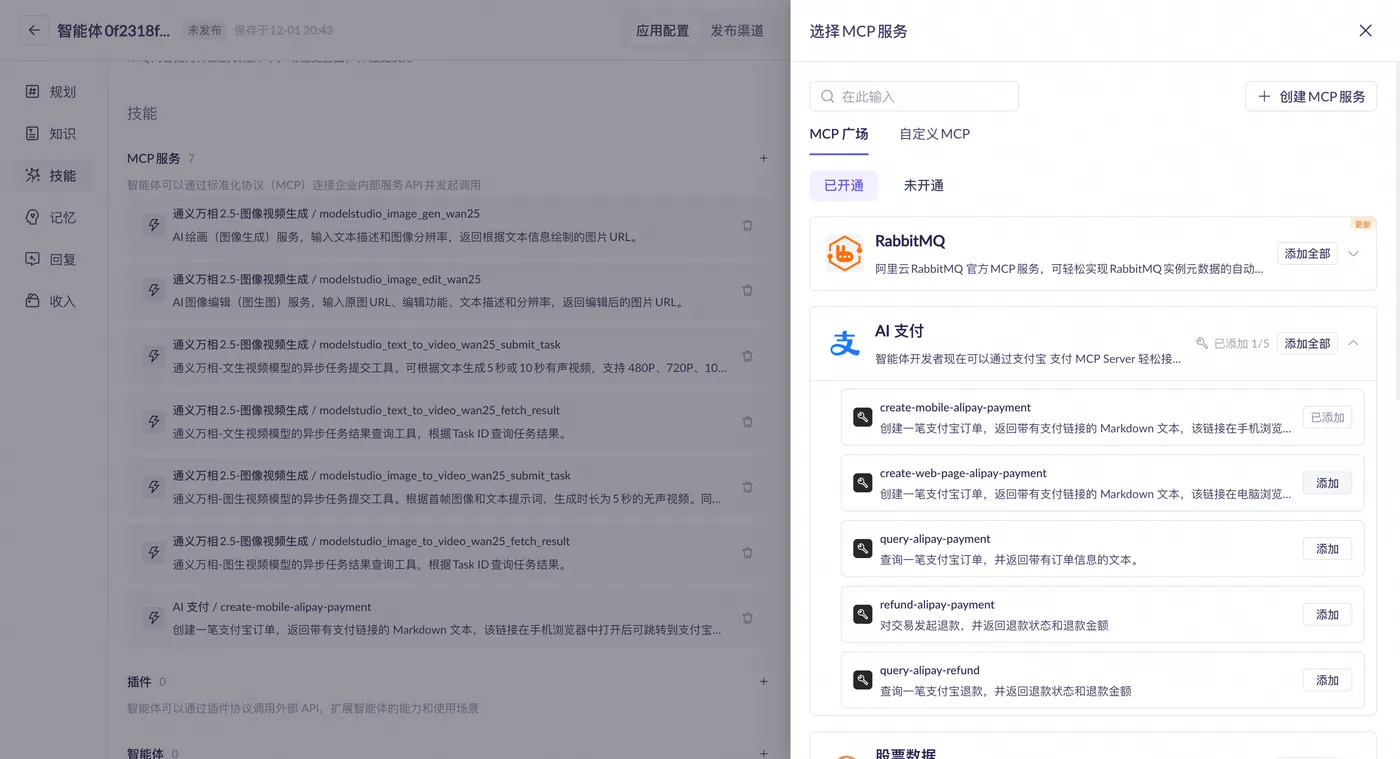Delete modelstudio_image_to_video_wan25_fetch_result via trash icon
Screen dimensions: 1400x759
747,553
